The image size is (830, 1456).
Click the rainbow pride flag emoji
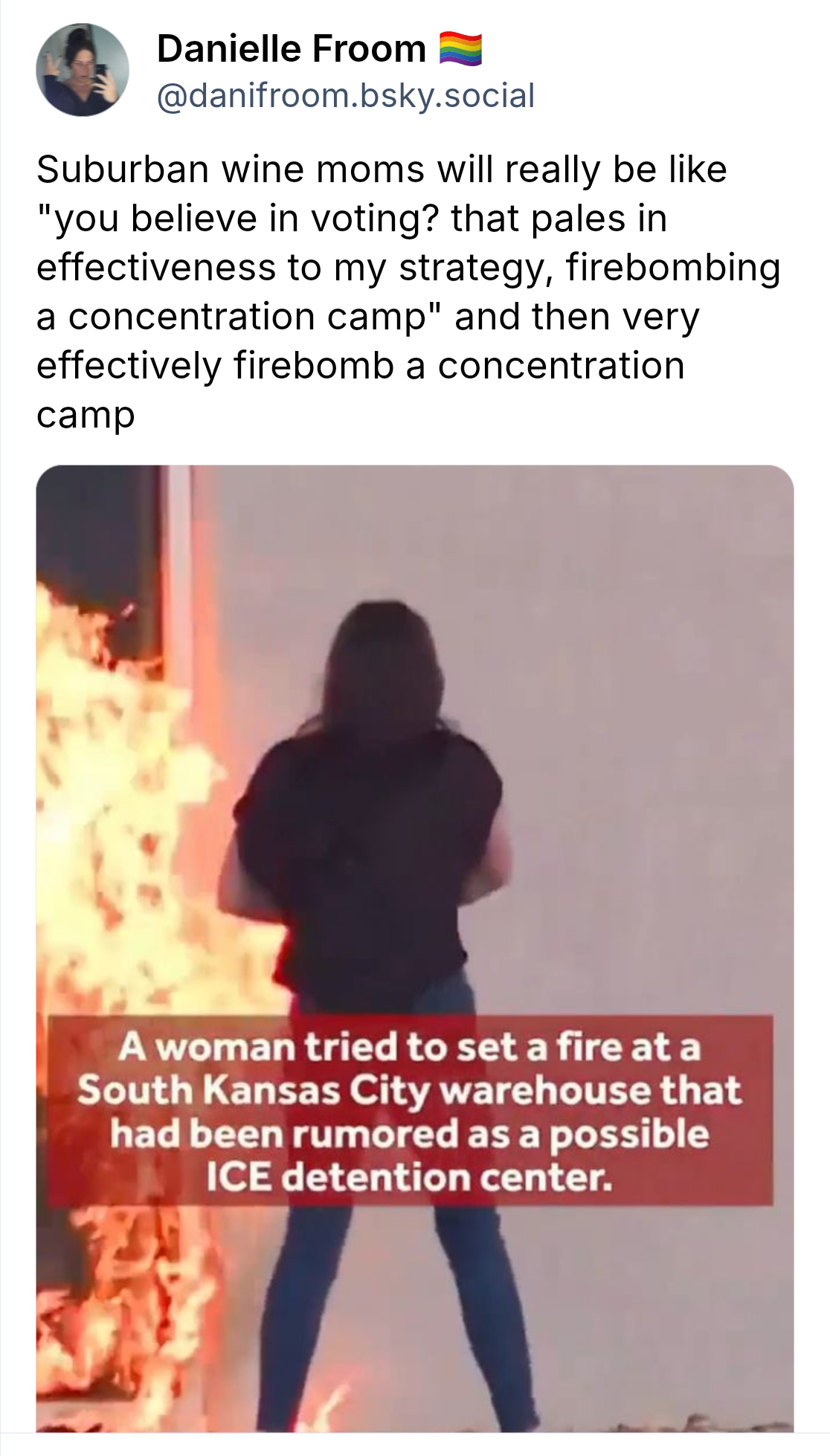(460, 49)
